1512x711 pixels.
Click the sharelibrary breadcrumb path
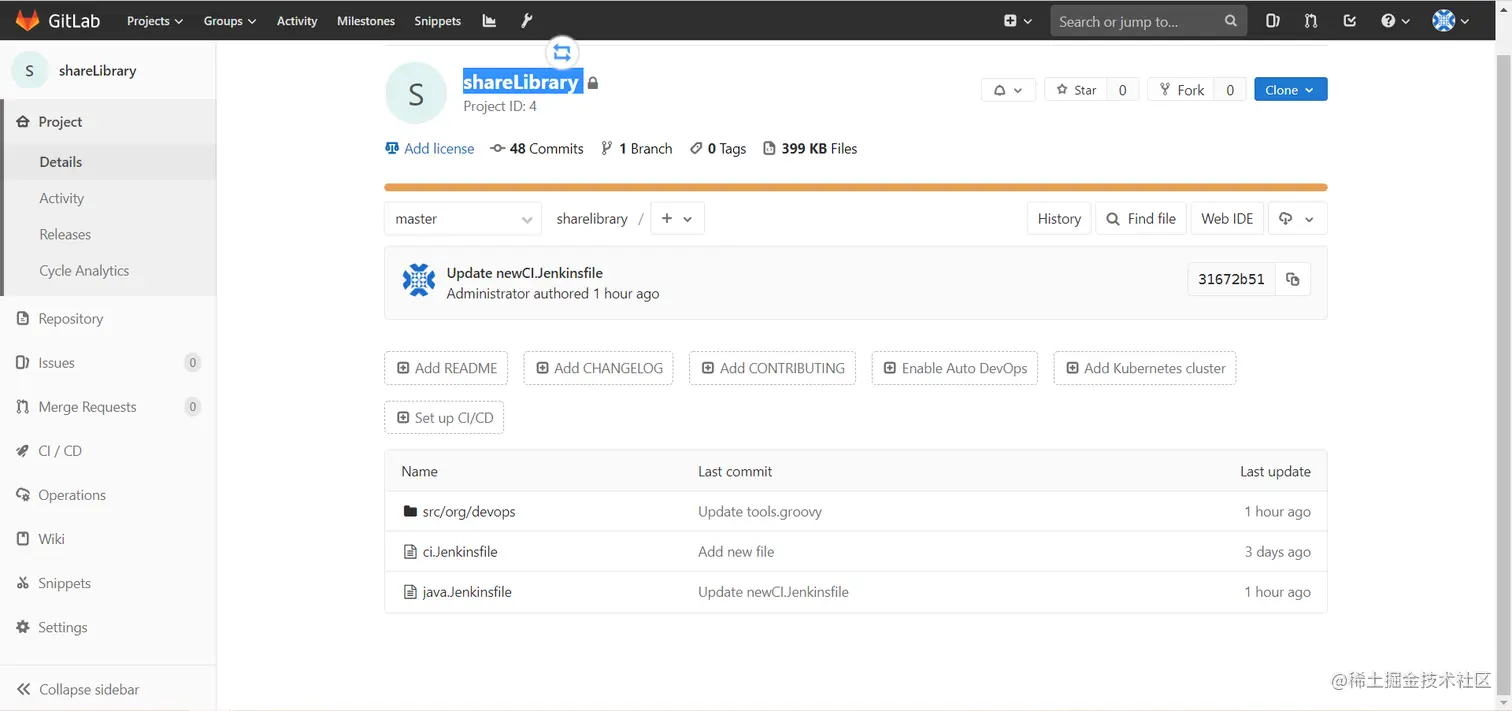tap(592, 219)
